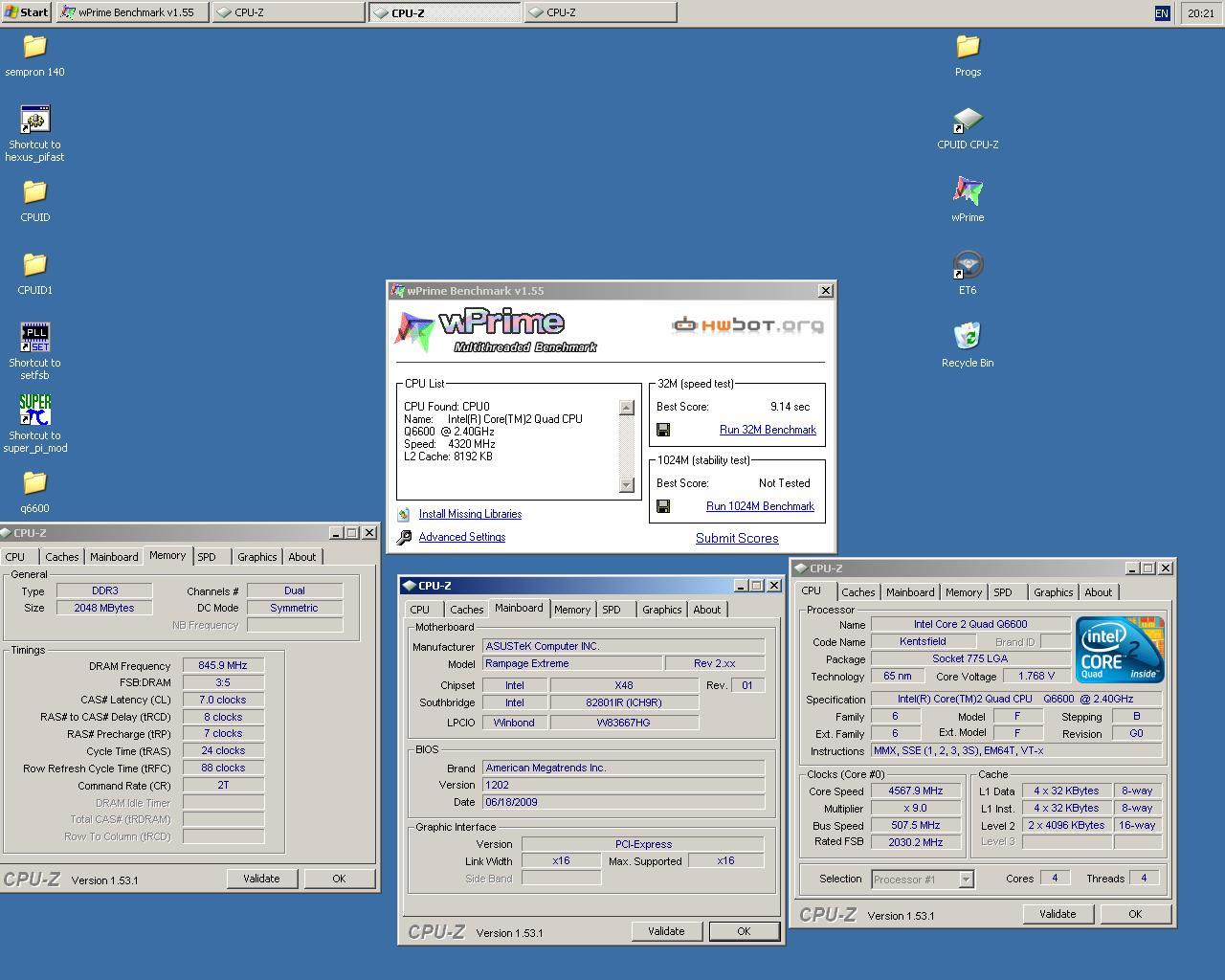Click Validate in Mainboard CPU-Z window
Viewport: 1225px width, 980px height.
coord(666,931)
